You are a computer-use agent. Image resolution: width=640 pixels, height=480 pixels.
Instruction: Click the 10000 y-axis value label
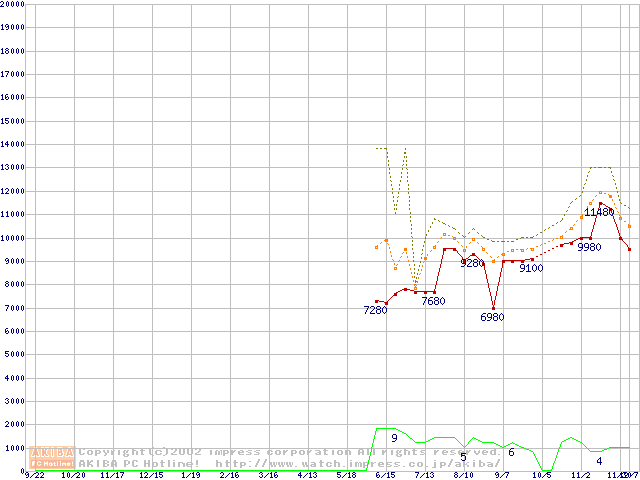click(14, 238)
